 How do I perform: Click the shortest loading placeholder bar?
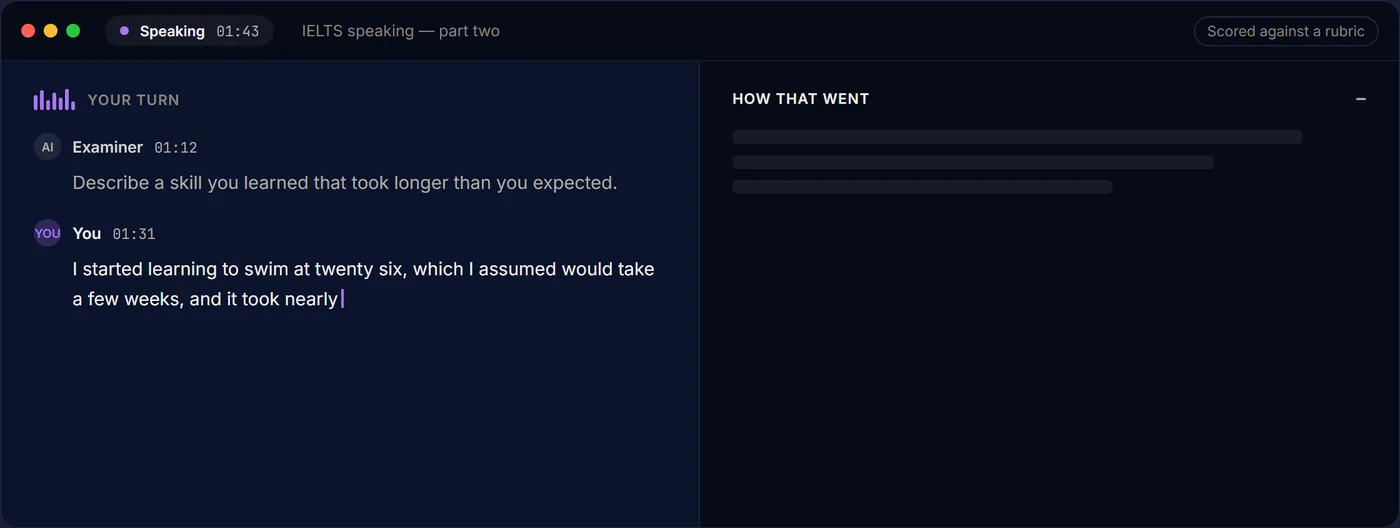click(x=922, y=187)
